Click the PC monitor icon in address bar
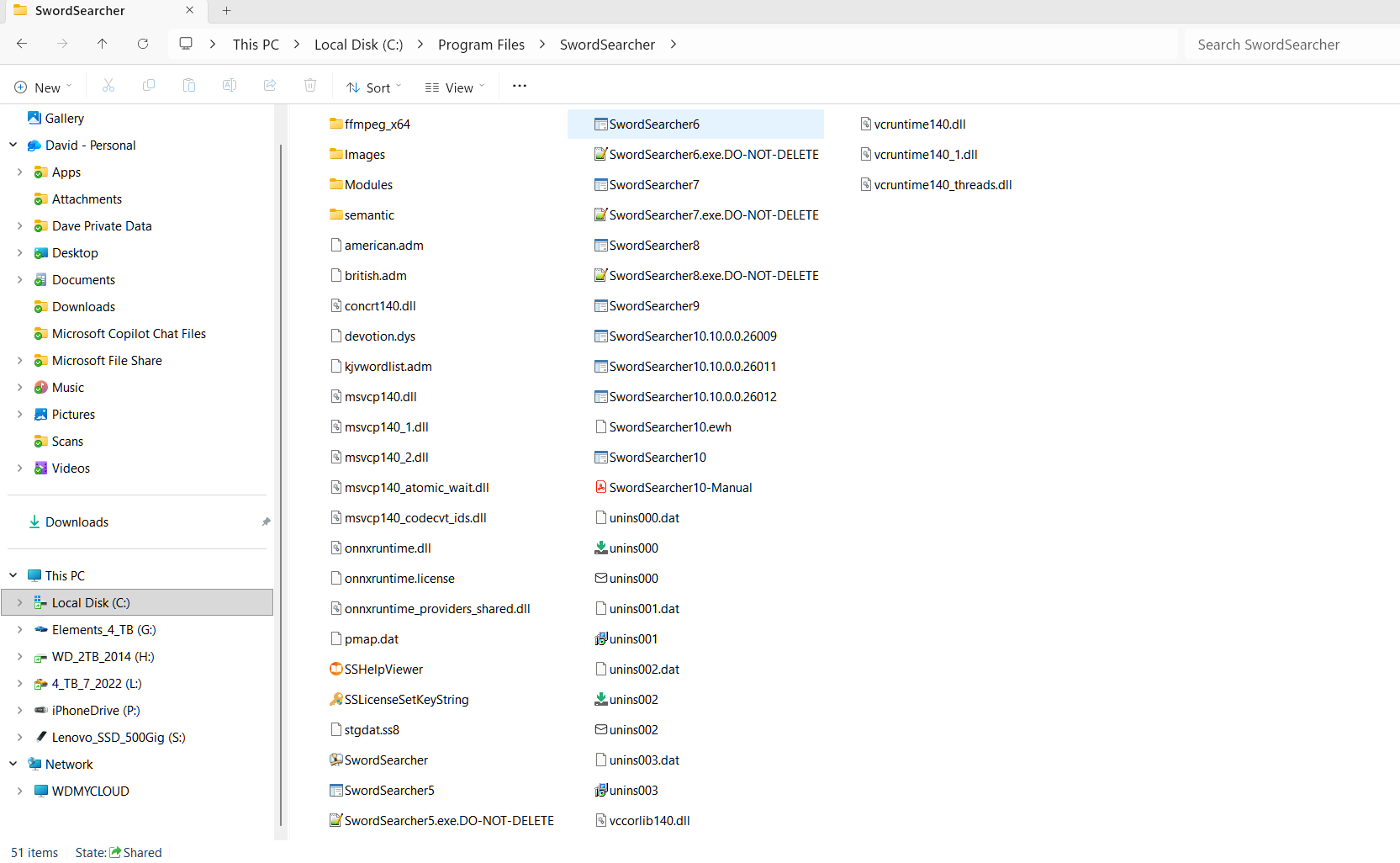The image size is (1400, 863). (x=186, y=44)
